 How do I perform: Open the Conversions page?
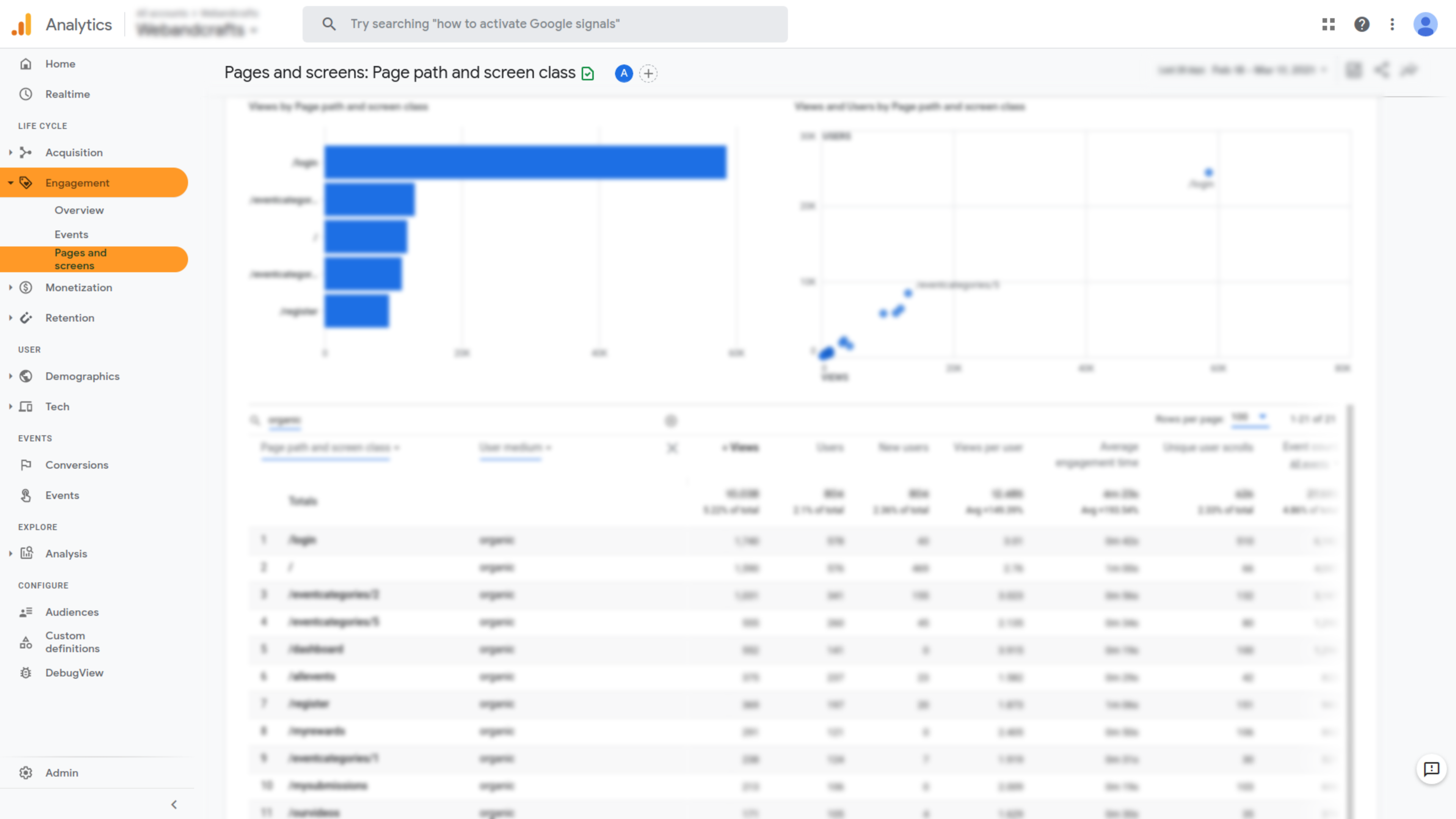point(77,464)
